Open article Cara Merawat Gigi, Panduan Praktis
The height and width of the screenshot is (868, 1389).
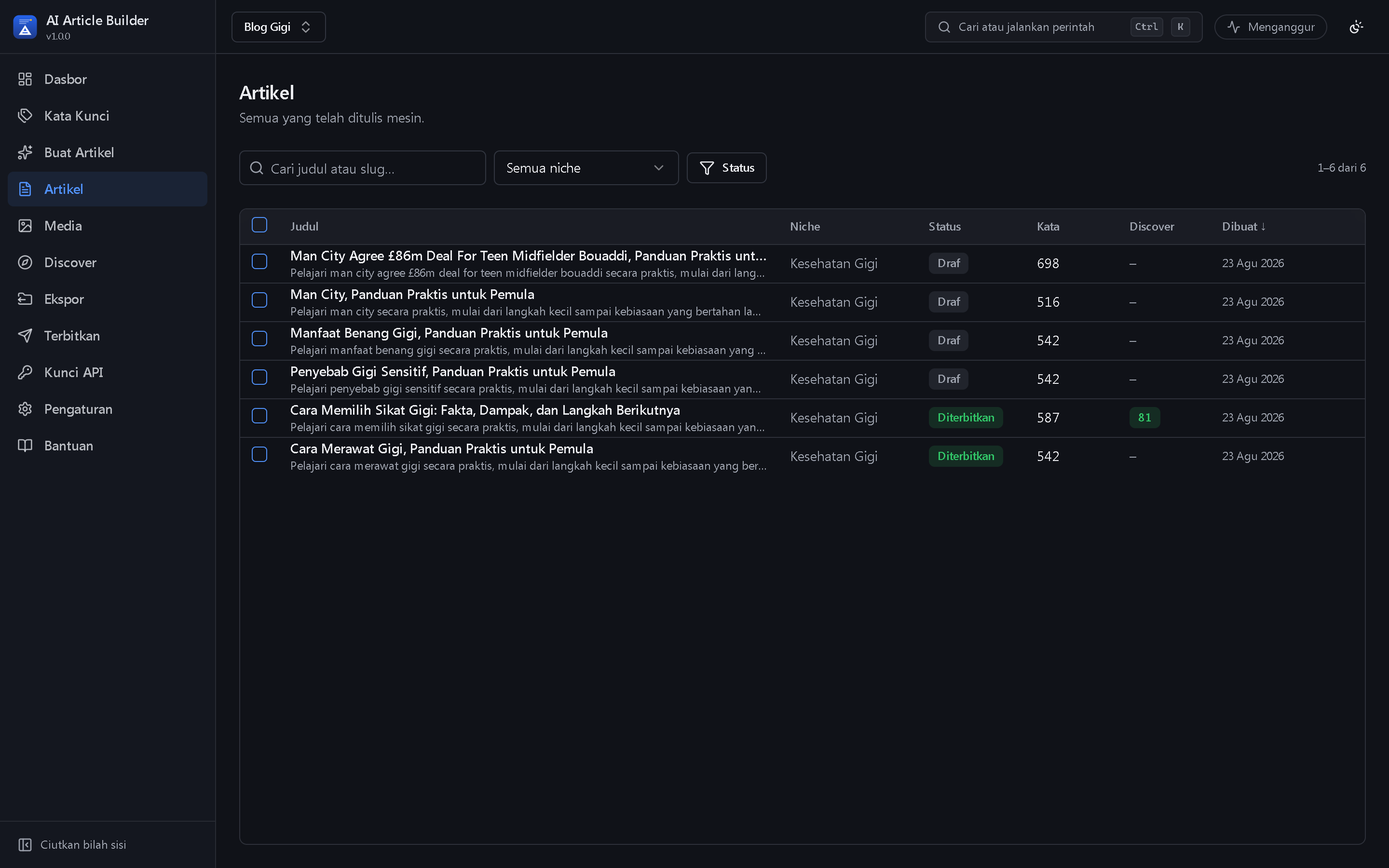(441, 449)
